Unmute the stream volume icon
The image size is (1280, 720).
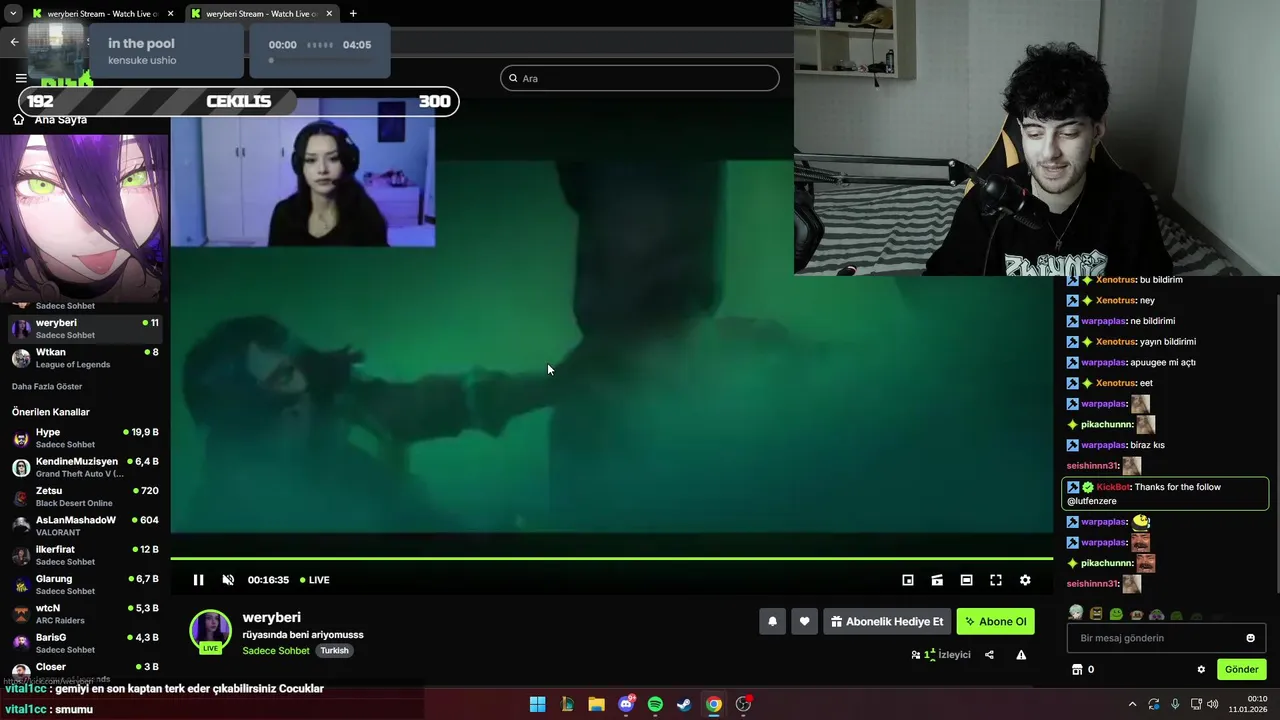click(x=228, y=580)
